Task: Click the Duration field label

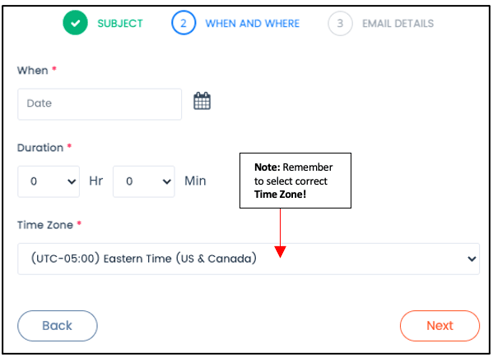Action: pos(40,148)
